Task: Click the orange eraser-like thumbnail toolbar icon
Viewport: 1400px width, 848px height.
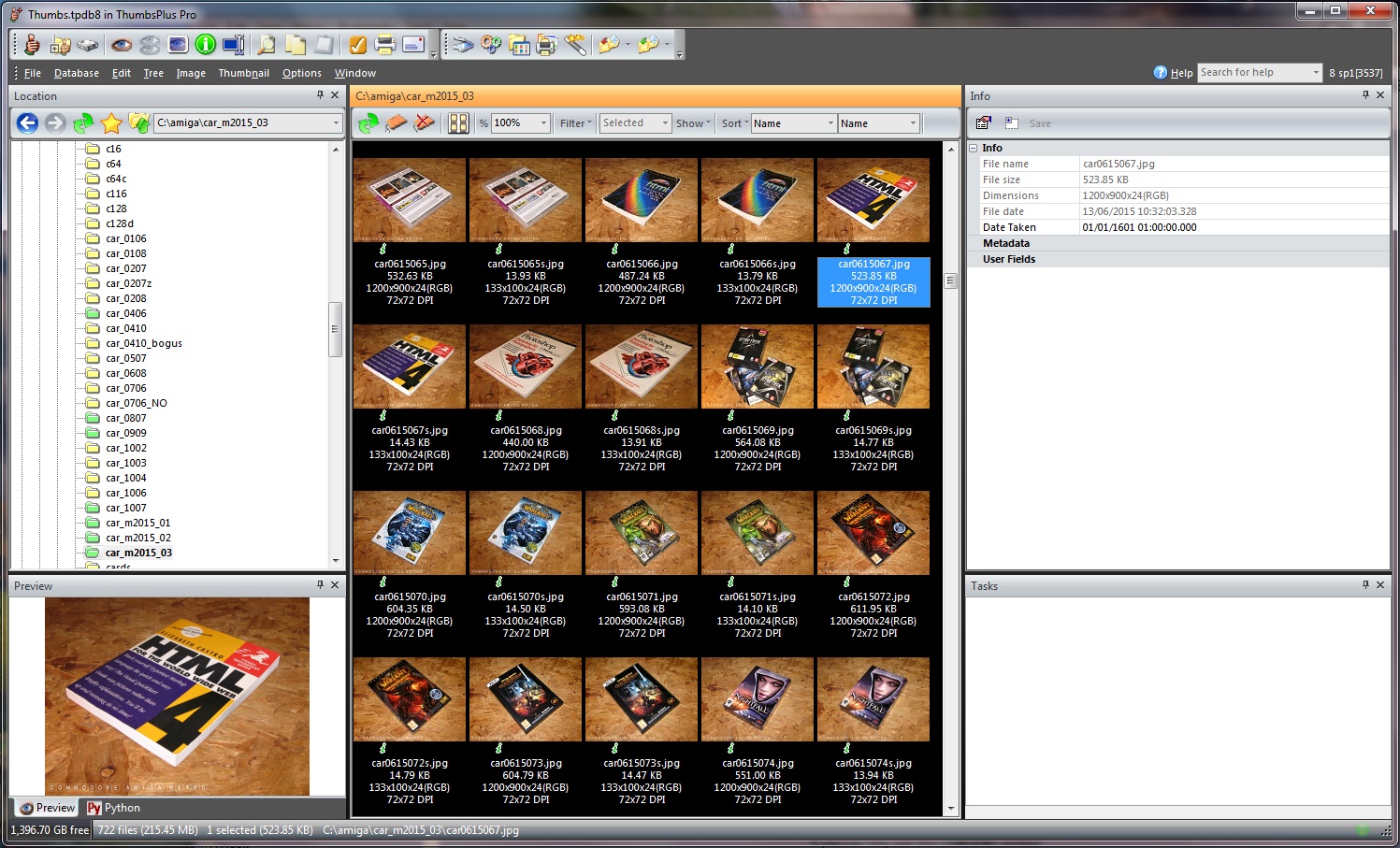Action: click(397, 123)
